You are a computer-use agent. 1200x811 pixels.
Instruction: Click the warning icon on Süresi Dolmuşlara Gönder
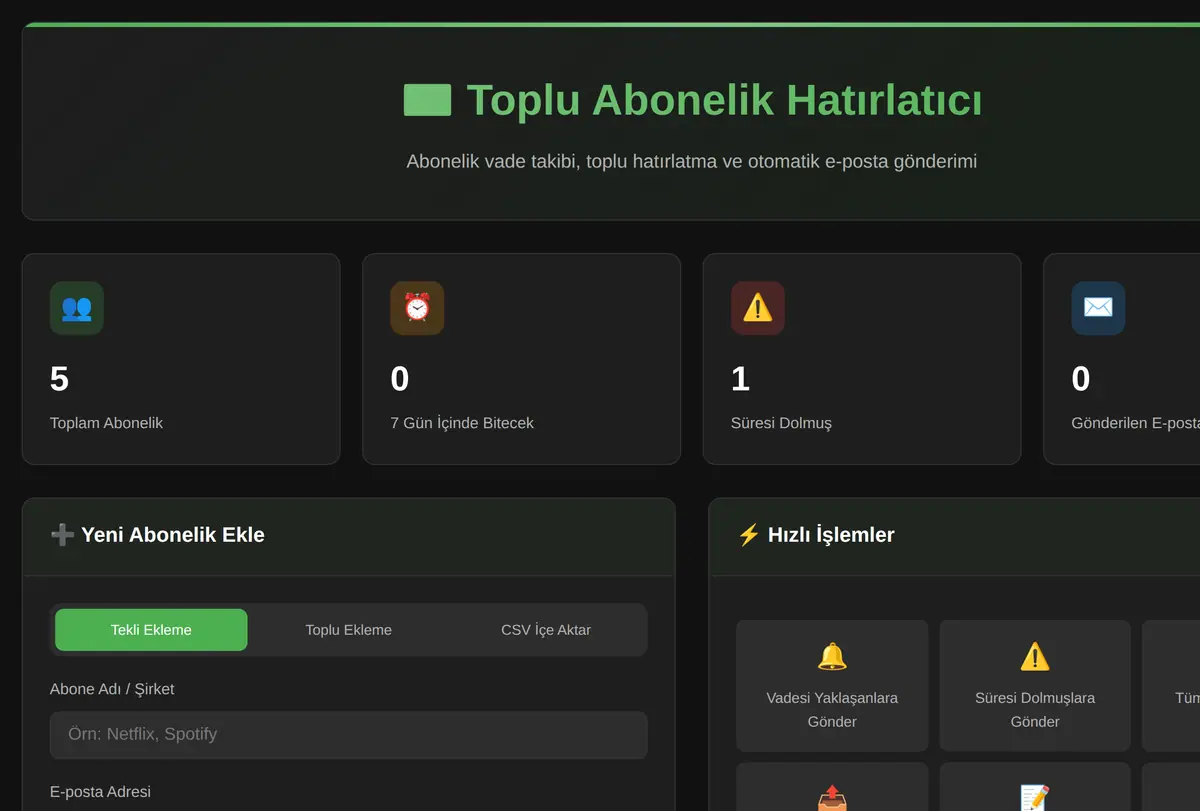pyautogui.click(x=1035, y=656)
